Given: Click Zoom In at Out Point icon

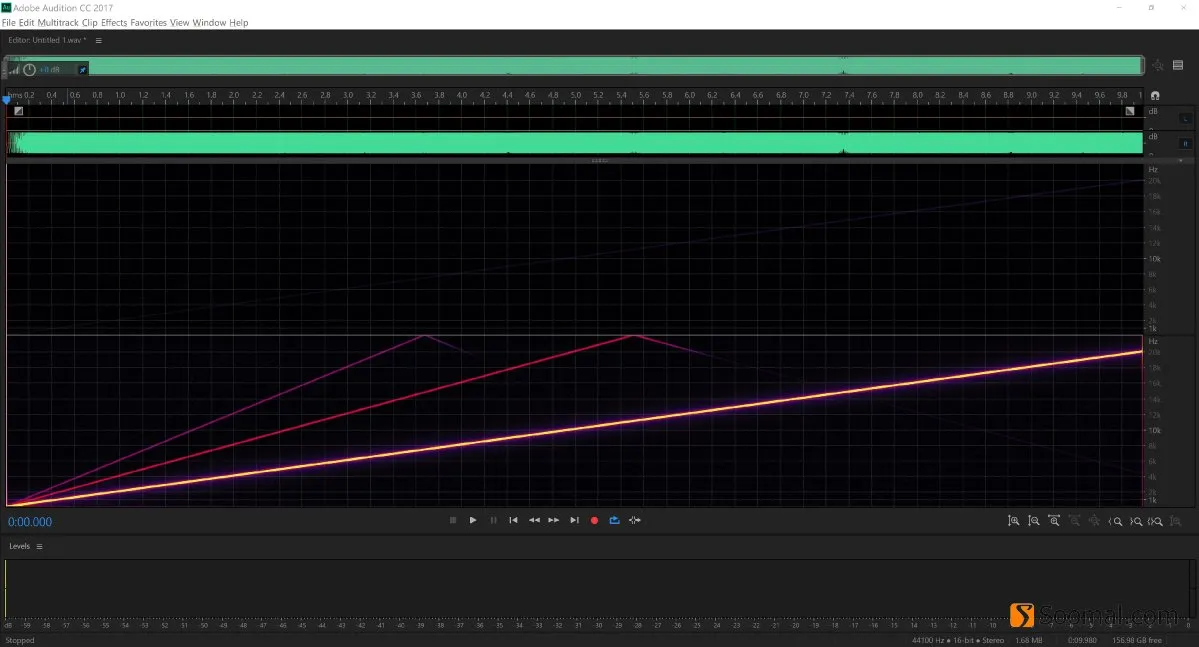Looking at the screenshot, I should click(x=1136, y=522).
